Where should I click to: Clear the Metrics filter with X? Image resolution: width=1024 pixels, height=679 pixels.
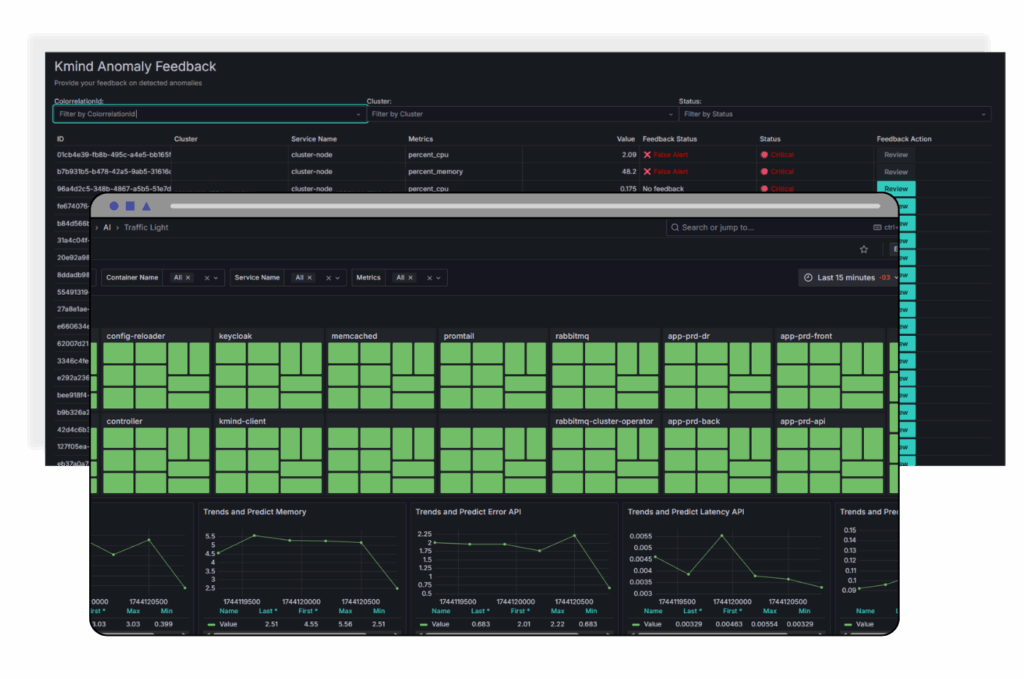430,277
